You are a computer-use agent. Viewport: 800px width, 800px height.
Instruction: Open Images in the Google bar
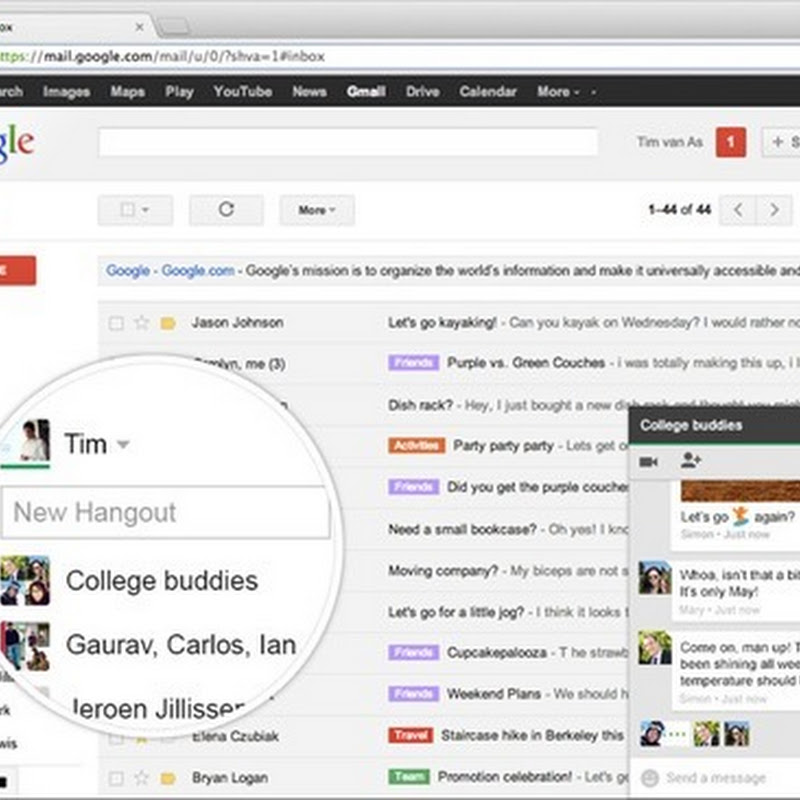(66, 92)
